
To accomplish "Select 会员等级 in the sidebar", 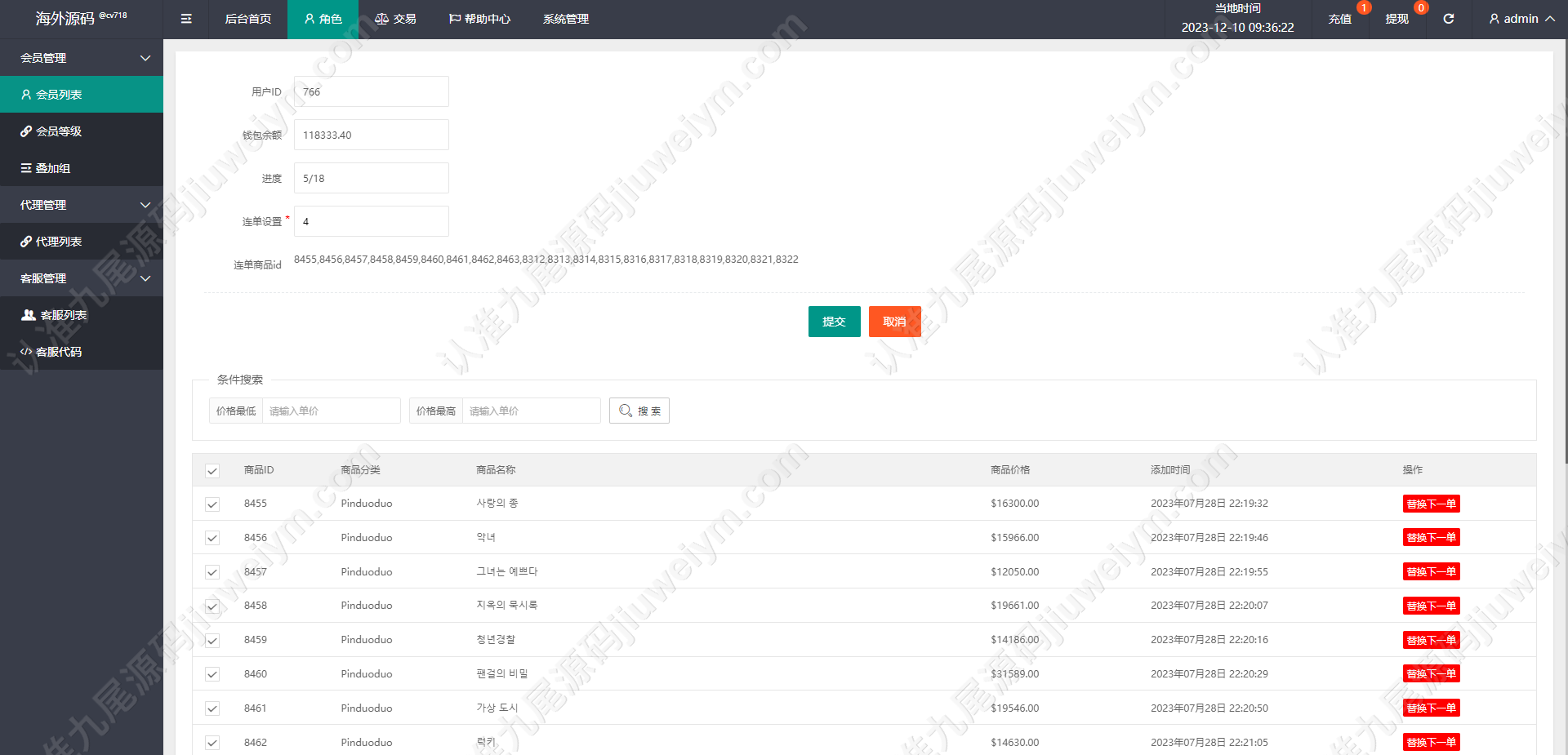I will (x=82, y=131).
